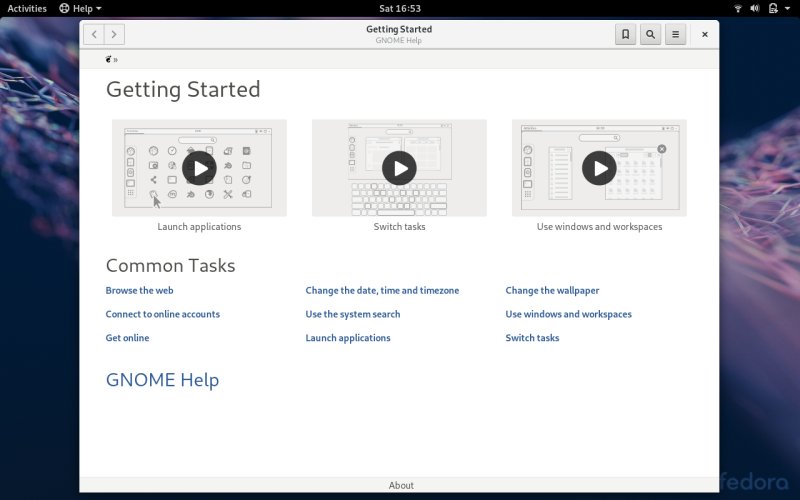Click the power/lock status icon in top bar
The image size is (800, 500).
tap(773, 8)
